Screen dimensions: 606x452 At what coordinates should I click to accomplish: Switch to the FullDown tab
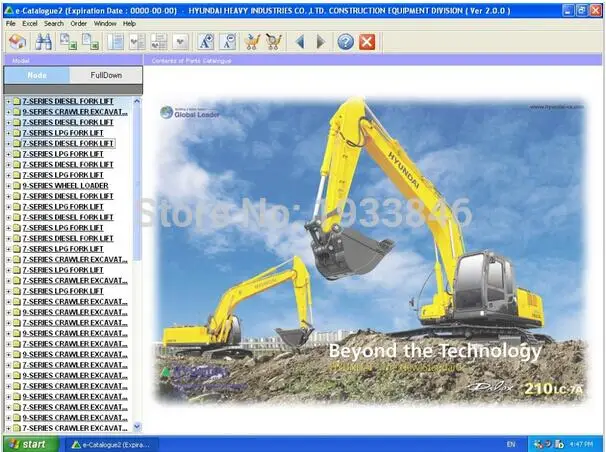pyautogui.click(x=106, y=75)
